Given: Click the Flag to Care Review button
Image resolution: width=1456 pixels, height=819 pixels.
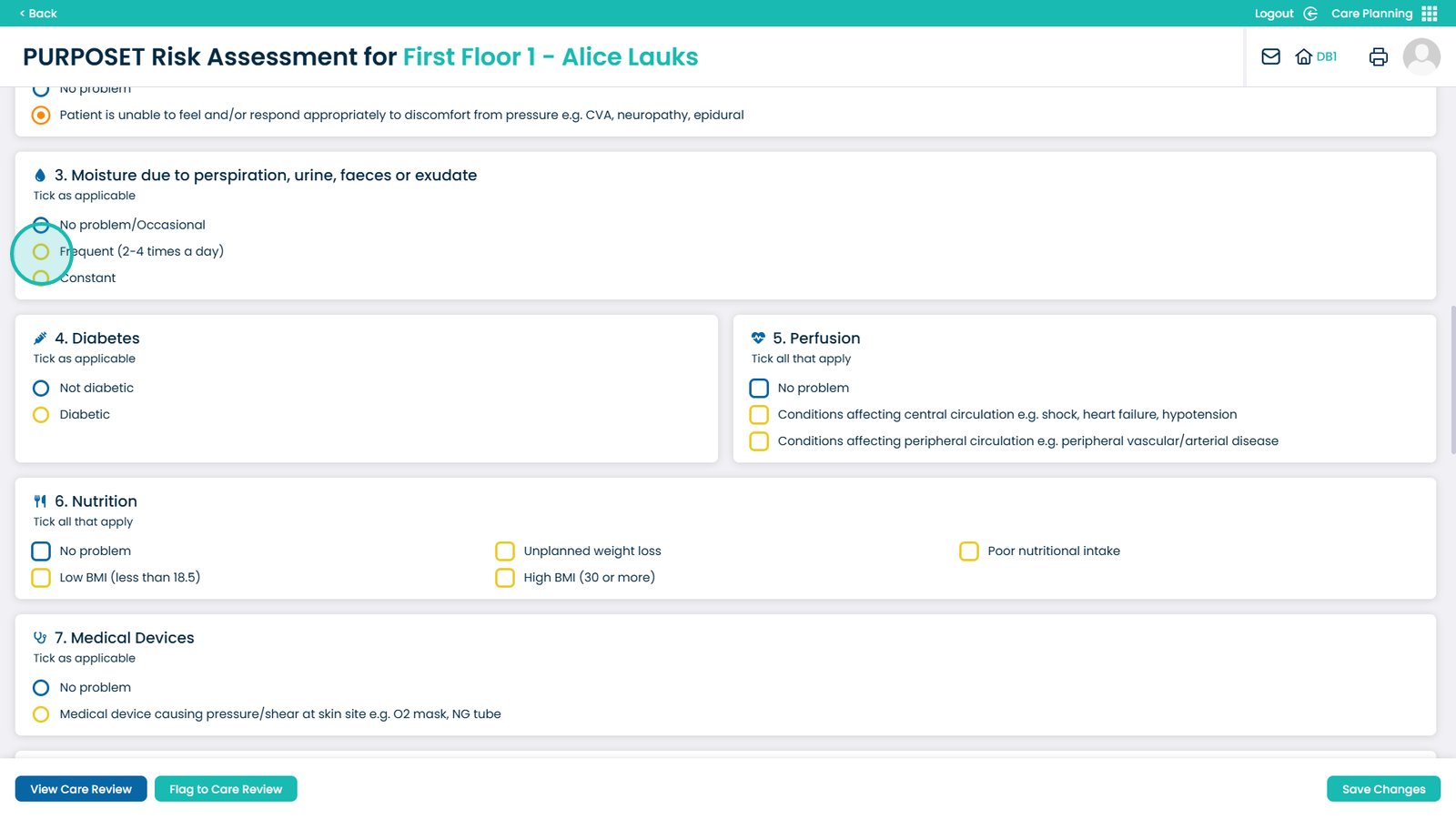Looking at the screenshot, I should point(226,789).
